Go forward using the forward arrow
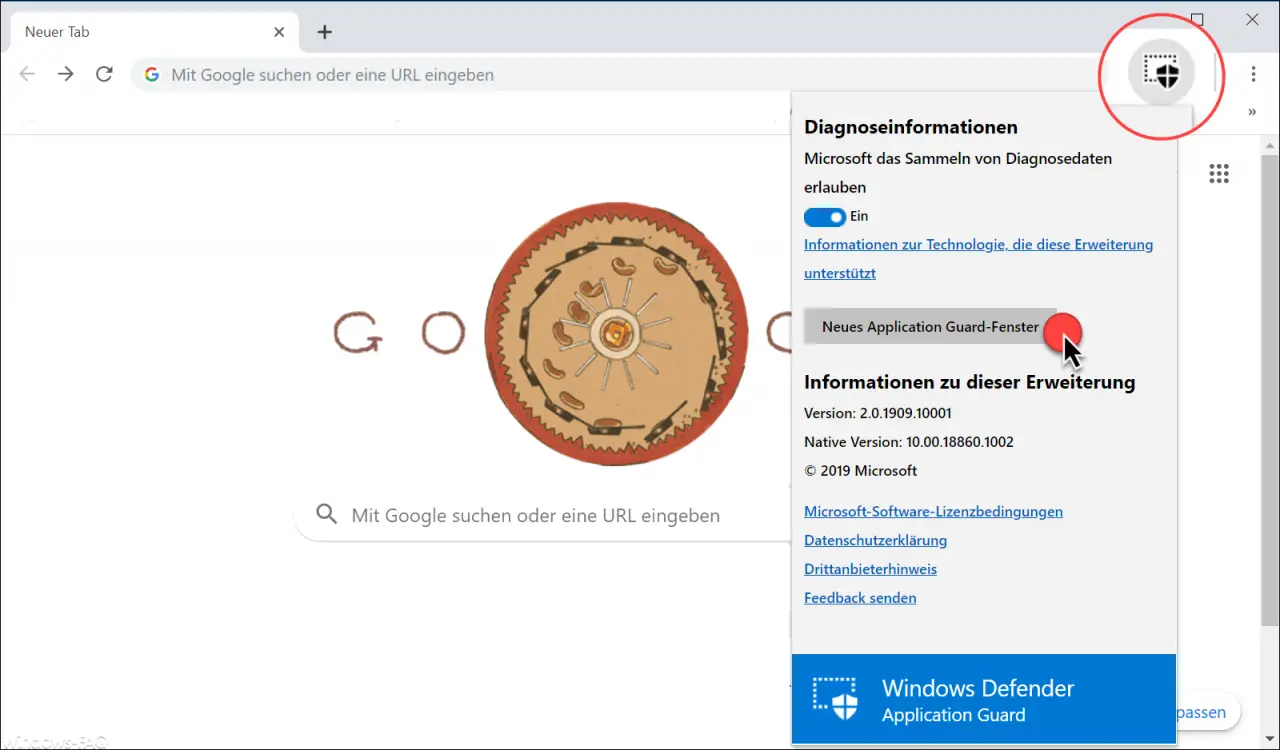This screenshot has width=1280, height=750. tap(65, 74)
